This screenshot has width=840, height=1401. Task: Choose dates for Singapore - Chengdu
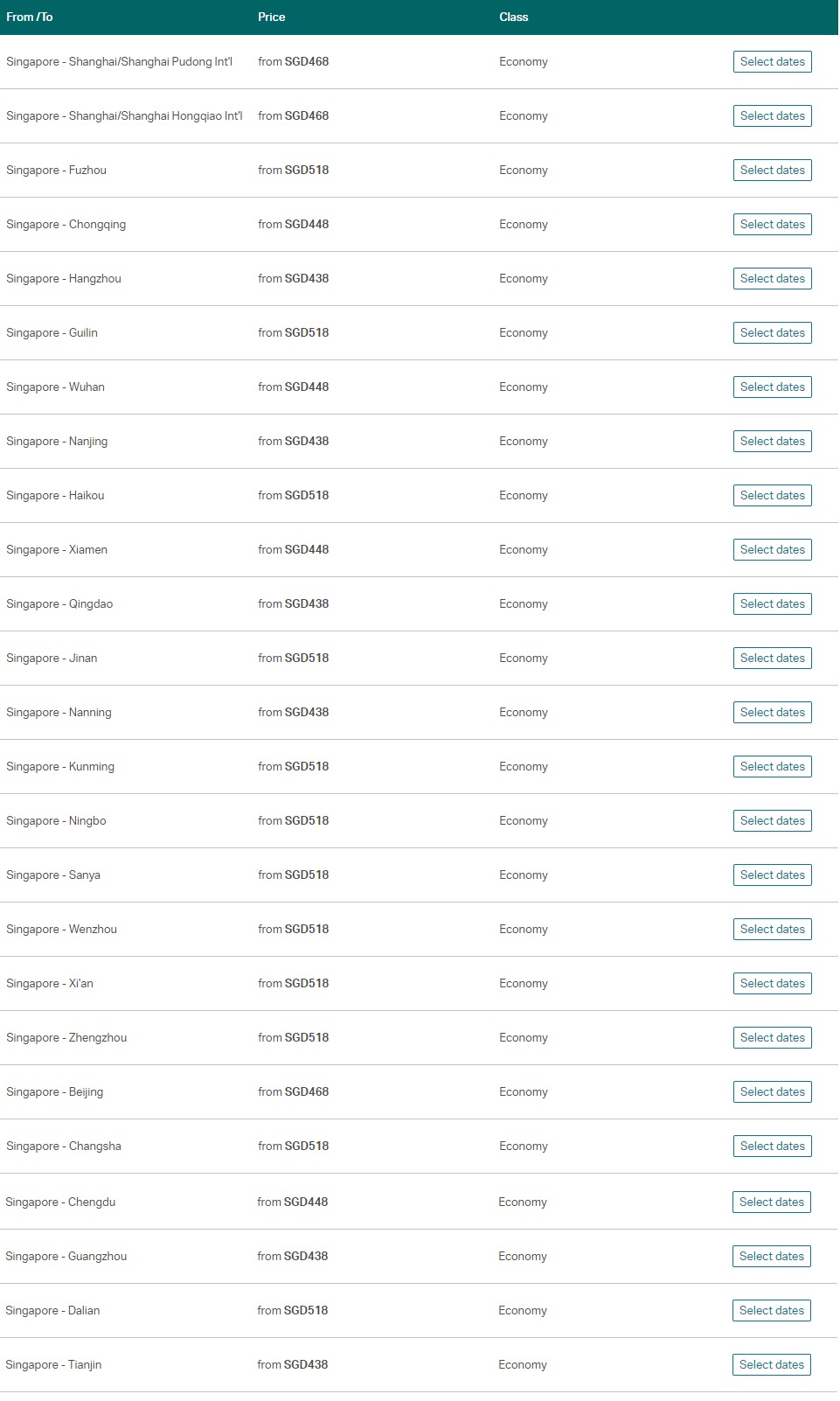[x=771, y=1202]
